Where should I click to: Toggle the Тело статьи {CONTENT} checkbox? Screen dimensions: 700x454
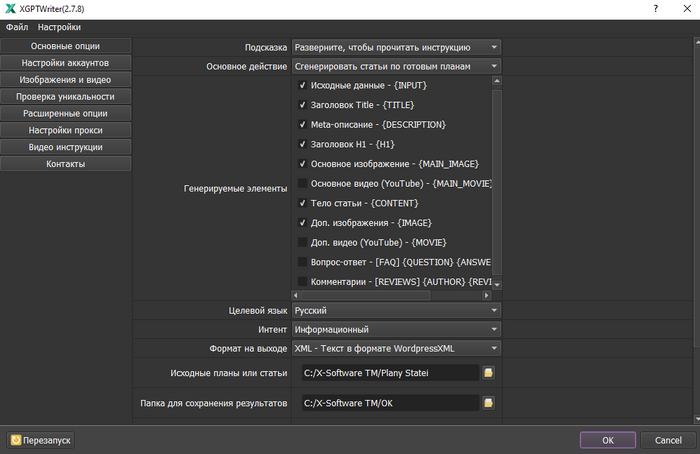tap(302, 203)
